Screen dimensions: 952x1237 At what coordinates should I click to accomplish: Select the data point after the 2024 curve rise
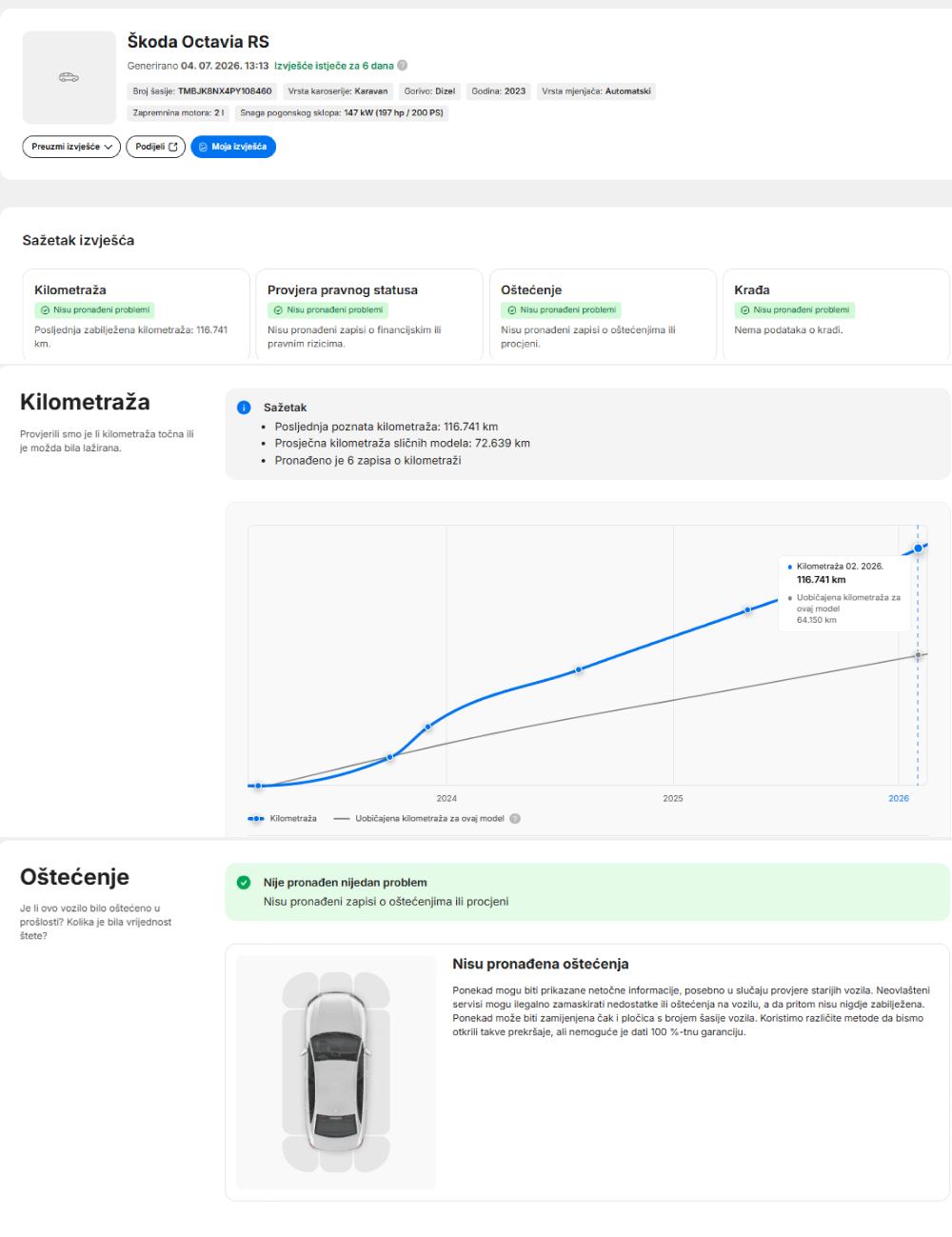coord(427,727)
